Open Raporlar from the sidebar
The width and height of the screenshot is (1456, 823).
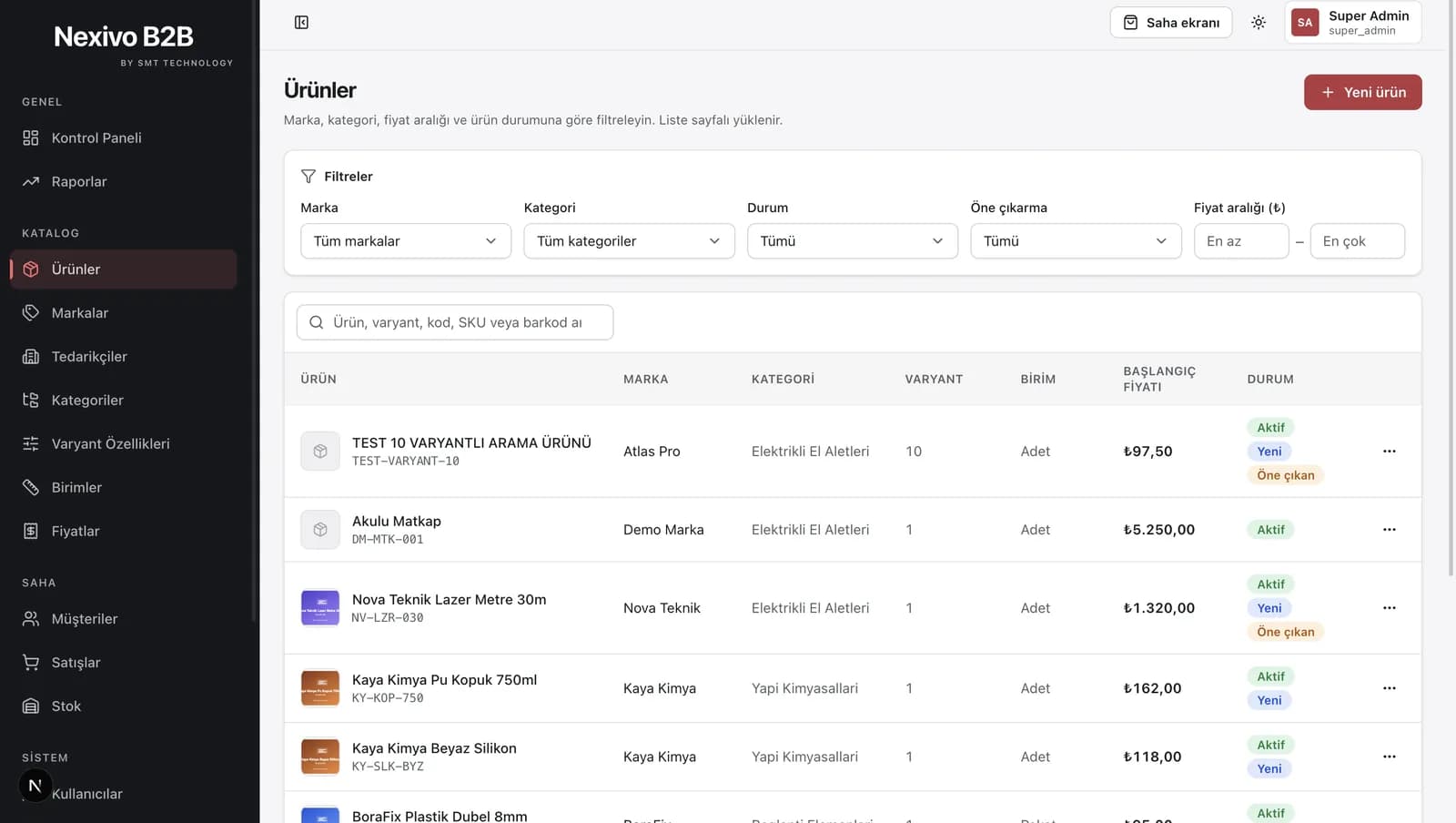click(x=124, y=181)
